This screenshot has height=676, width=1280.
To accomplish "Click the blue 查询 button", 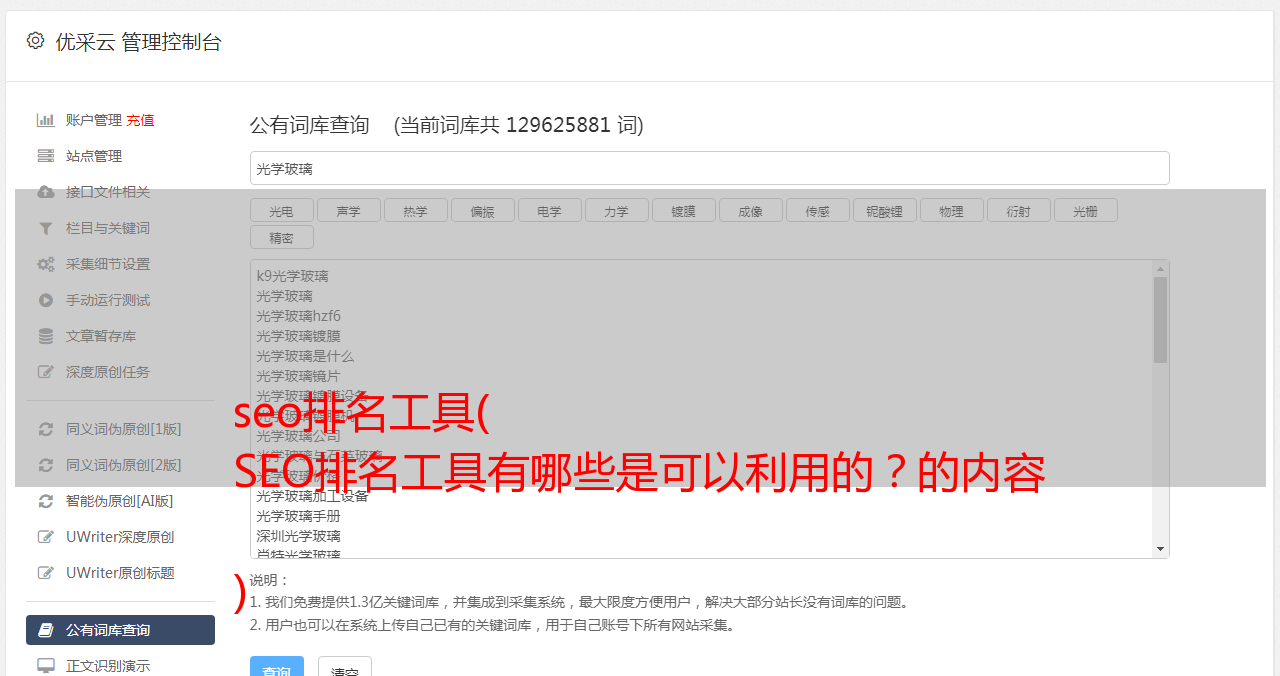I will [277, 668].
